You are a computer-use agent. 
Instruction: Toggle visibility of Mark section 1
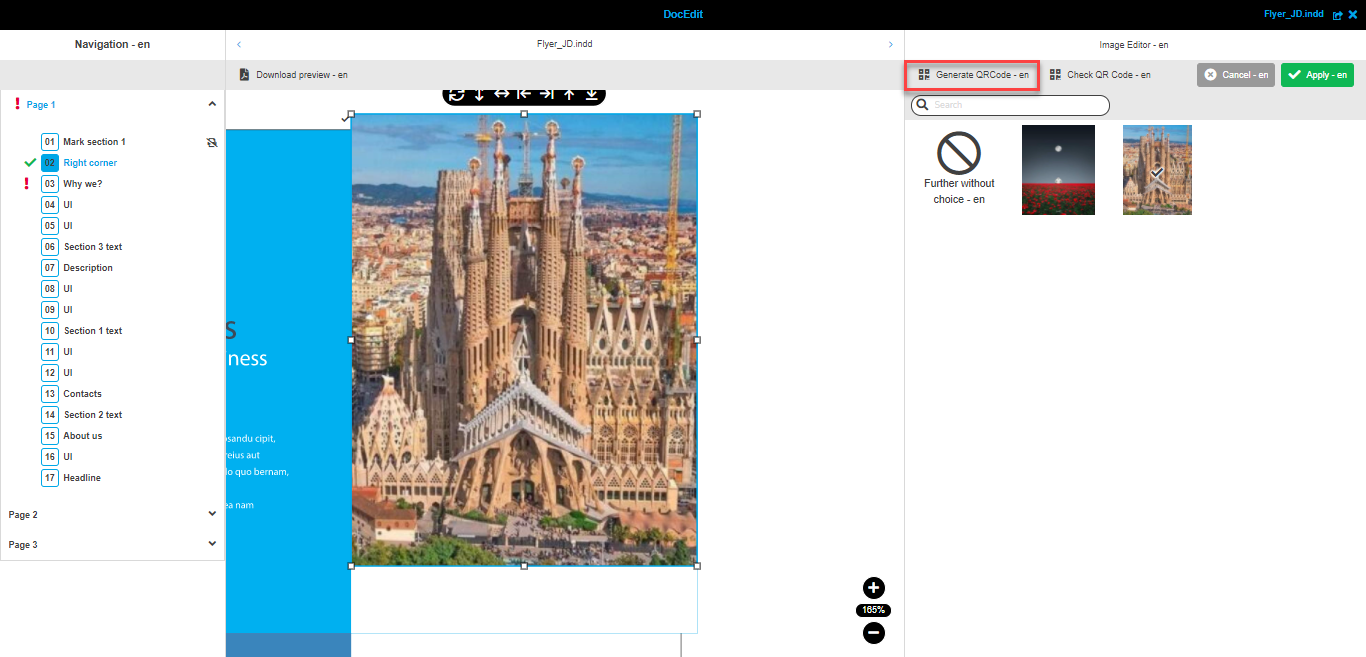pyautogui.click(x=211, y=142)
